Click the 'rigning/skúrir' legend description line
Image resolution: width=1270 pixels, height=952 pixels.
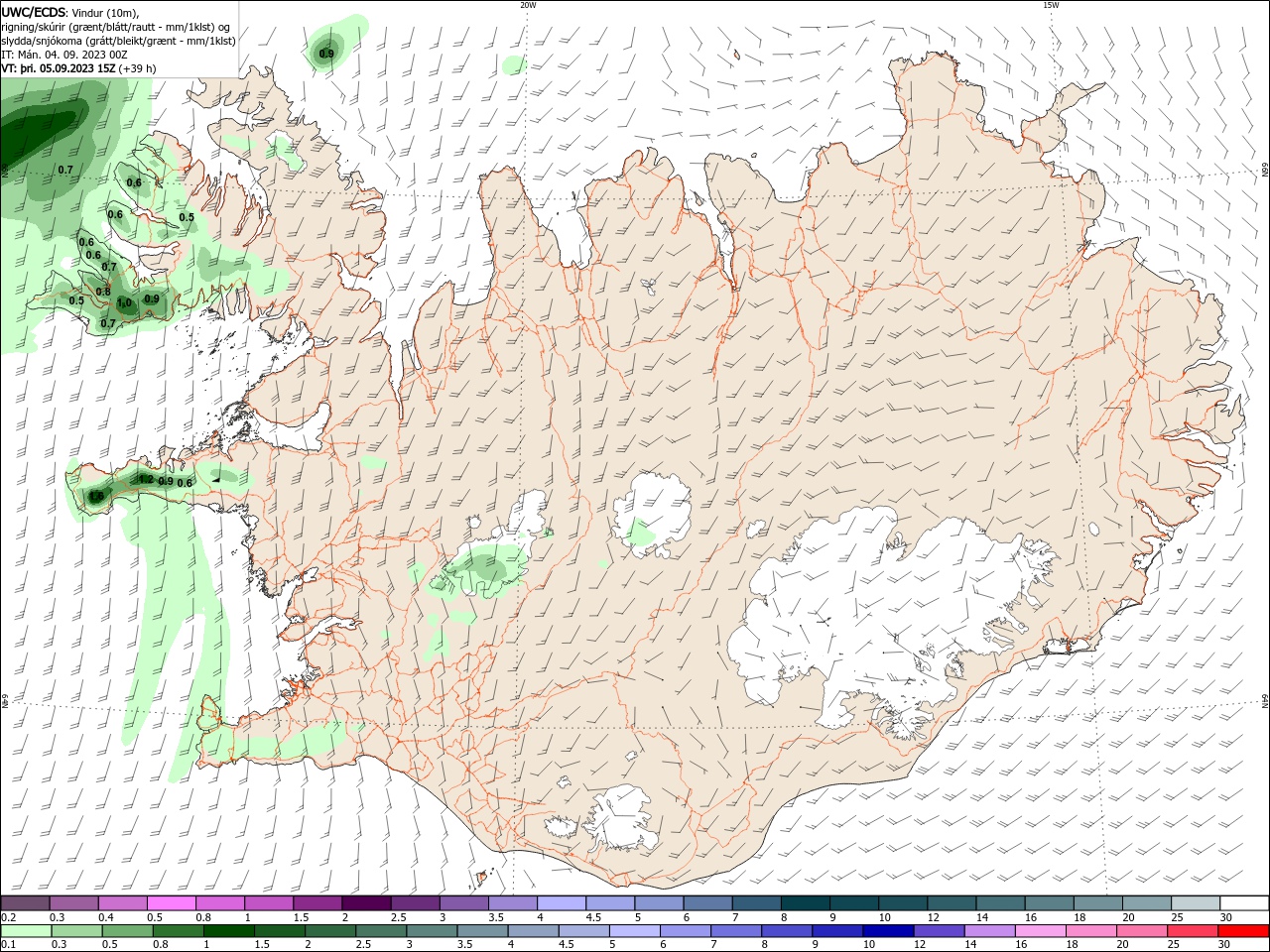click(115, 26)
